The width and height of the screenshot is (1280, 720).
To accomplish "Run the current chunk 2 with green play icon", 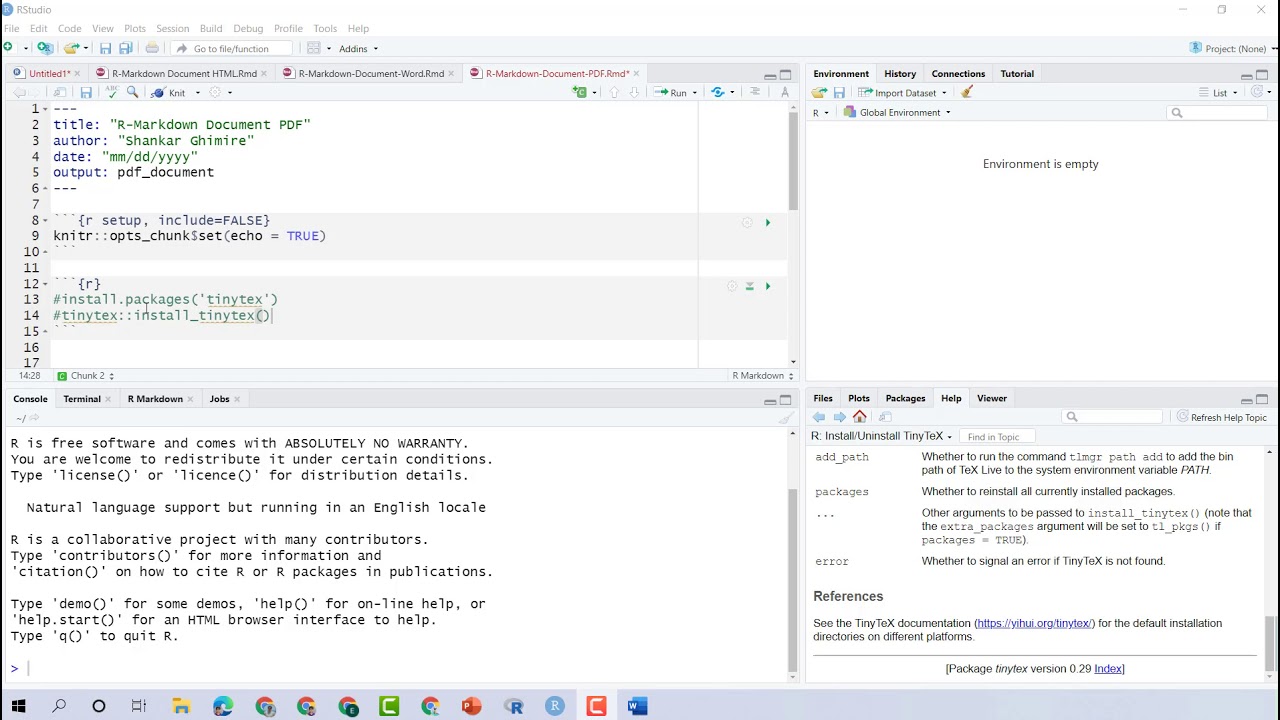I will point(768,286).
